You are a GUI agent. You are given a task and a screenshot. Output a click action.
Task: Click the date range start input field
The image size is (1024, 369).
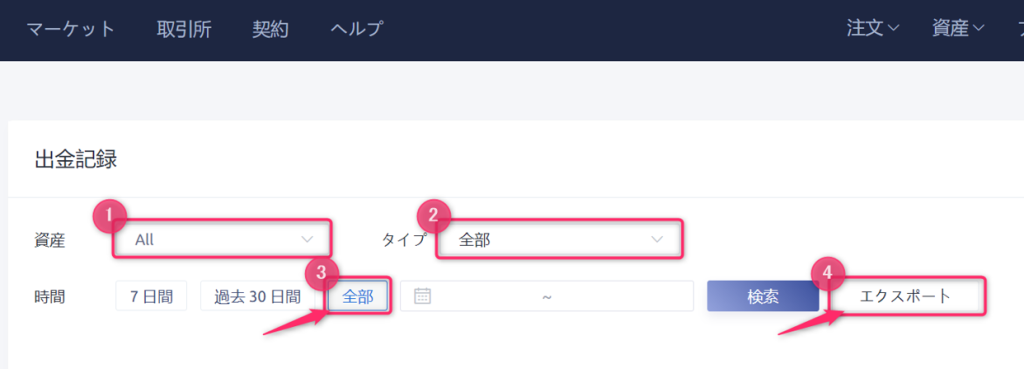[485, 297]
